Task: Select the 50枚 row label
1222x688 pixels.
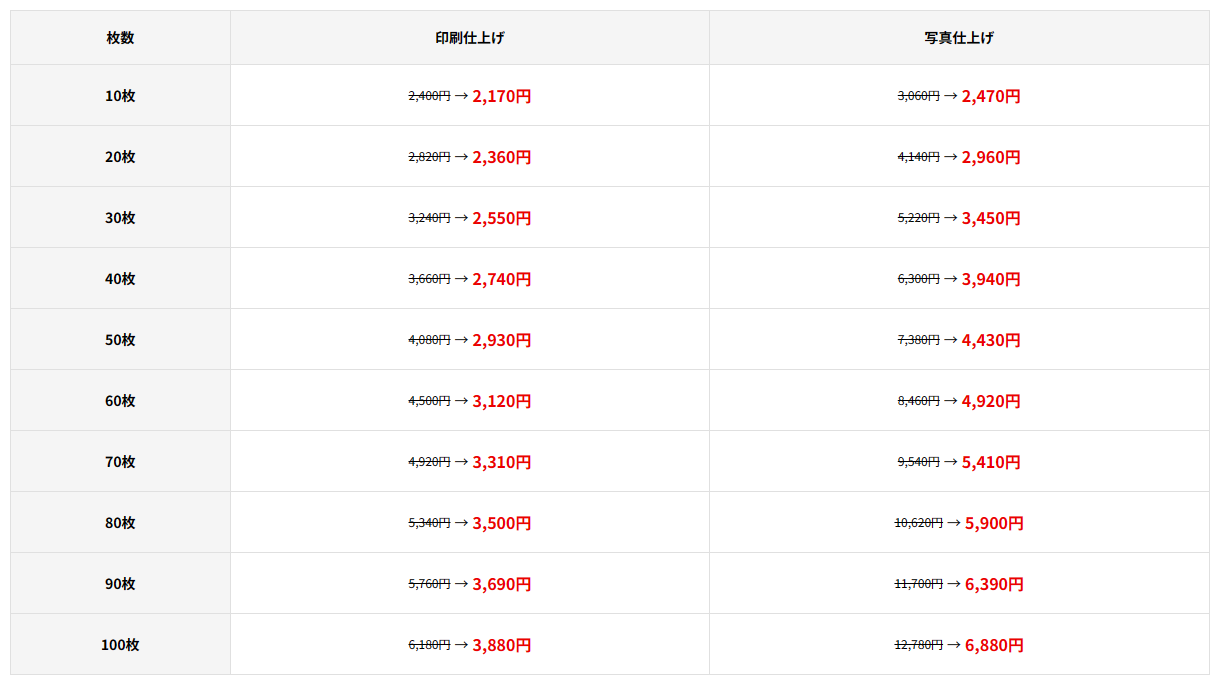Action: (x=120, y=340)
